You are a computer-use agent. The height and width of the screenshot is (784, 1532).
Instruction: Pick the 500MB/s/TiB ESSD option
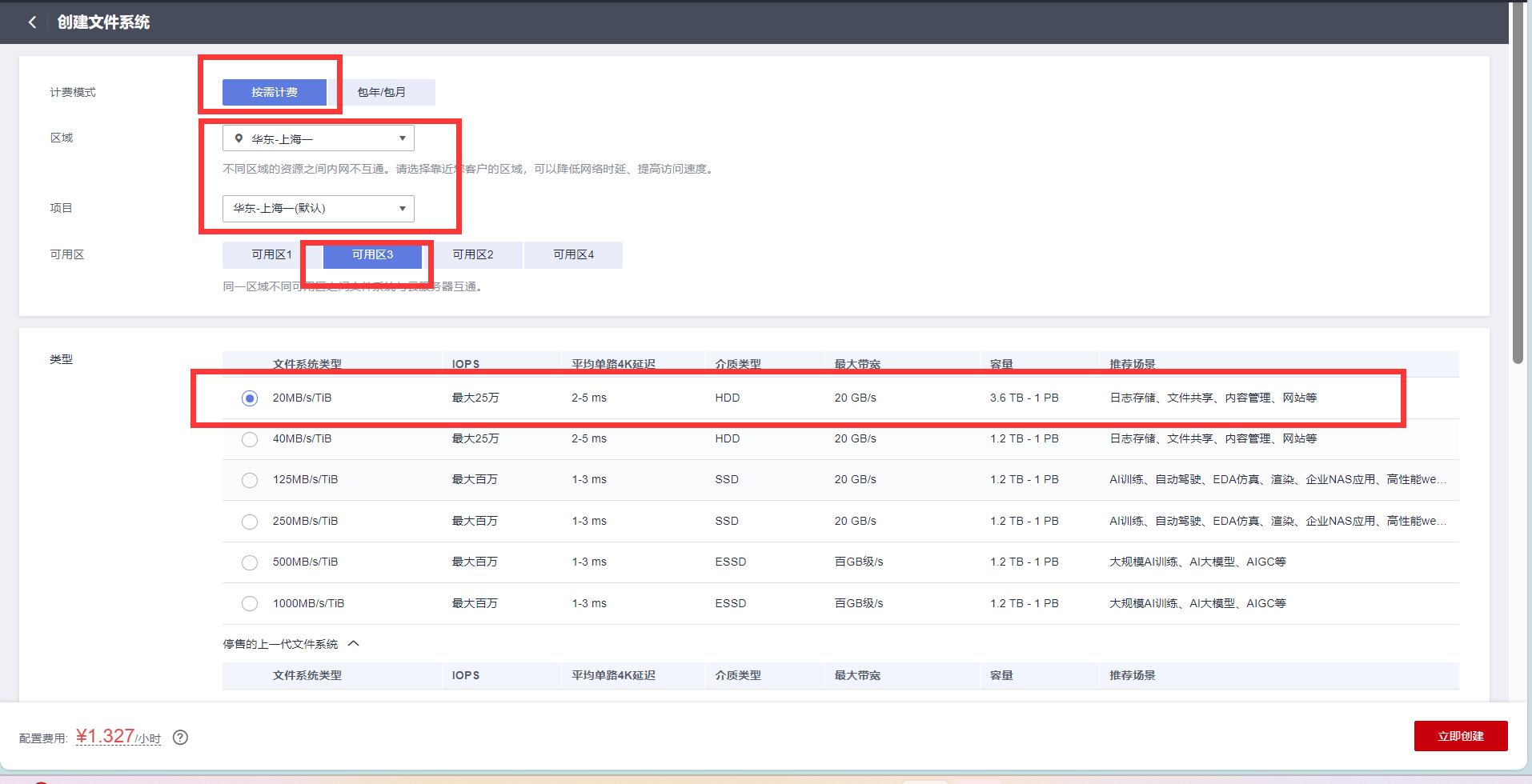(x=250, y=562)
